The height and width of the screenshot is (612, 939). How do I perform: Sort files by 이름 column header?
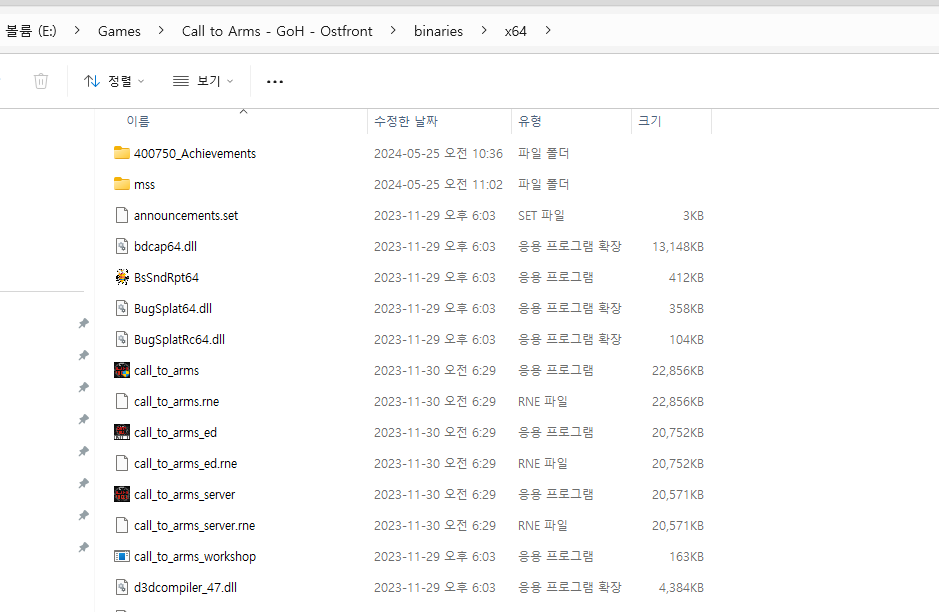[x=138, y=121]
